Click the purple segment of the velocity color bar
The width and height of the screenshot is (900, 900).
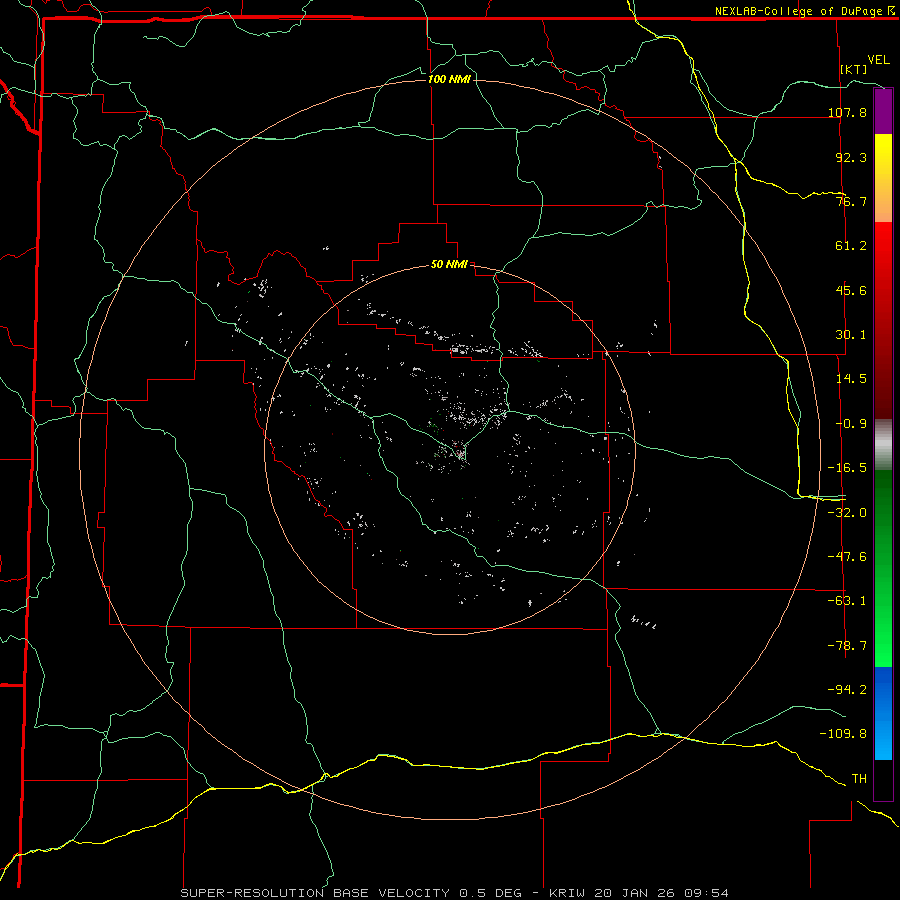click(x=883, y=112)
